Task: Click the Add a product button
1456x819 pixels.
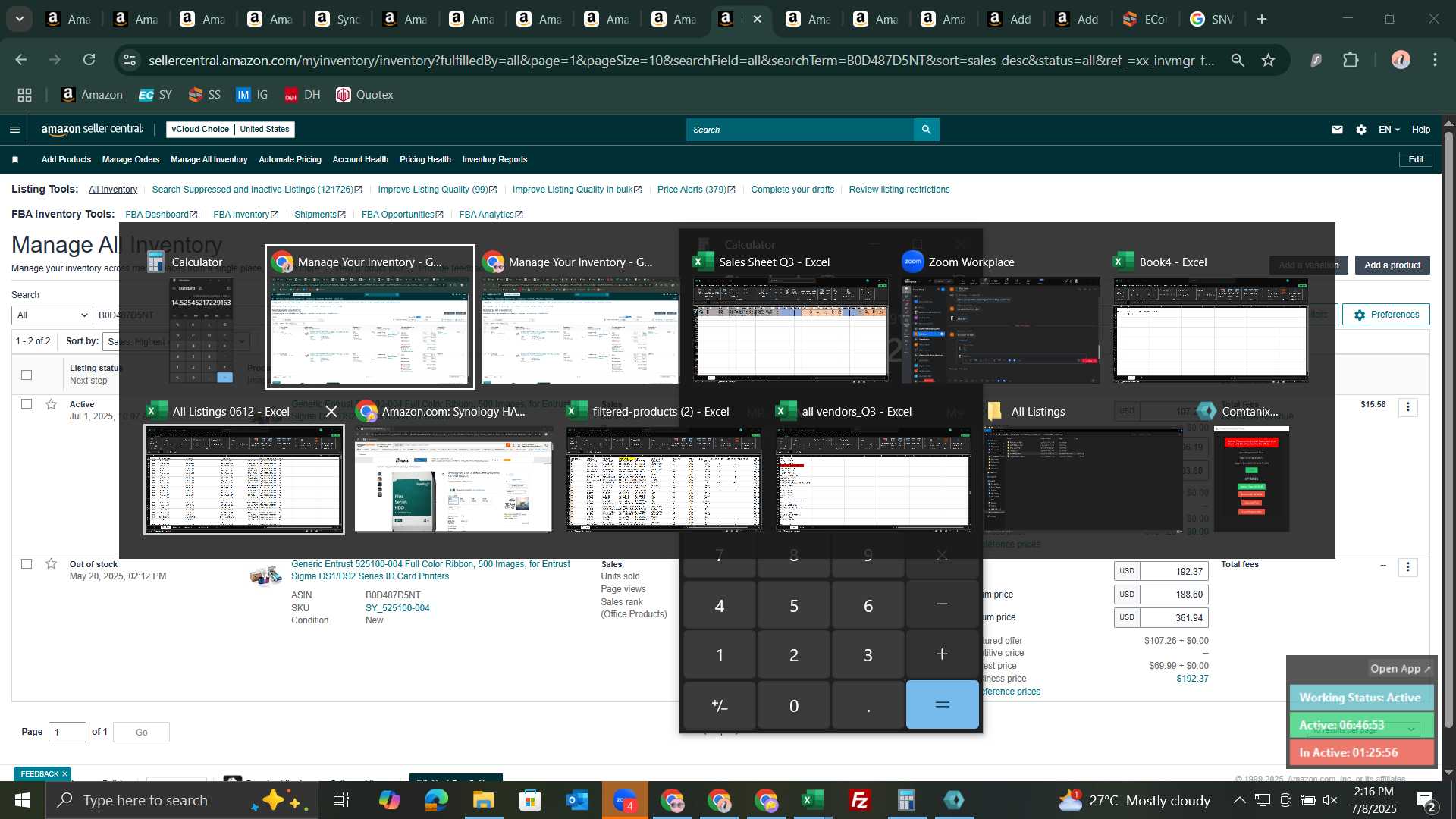Action: [1392, 265]
